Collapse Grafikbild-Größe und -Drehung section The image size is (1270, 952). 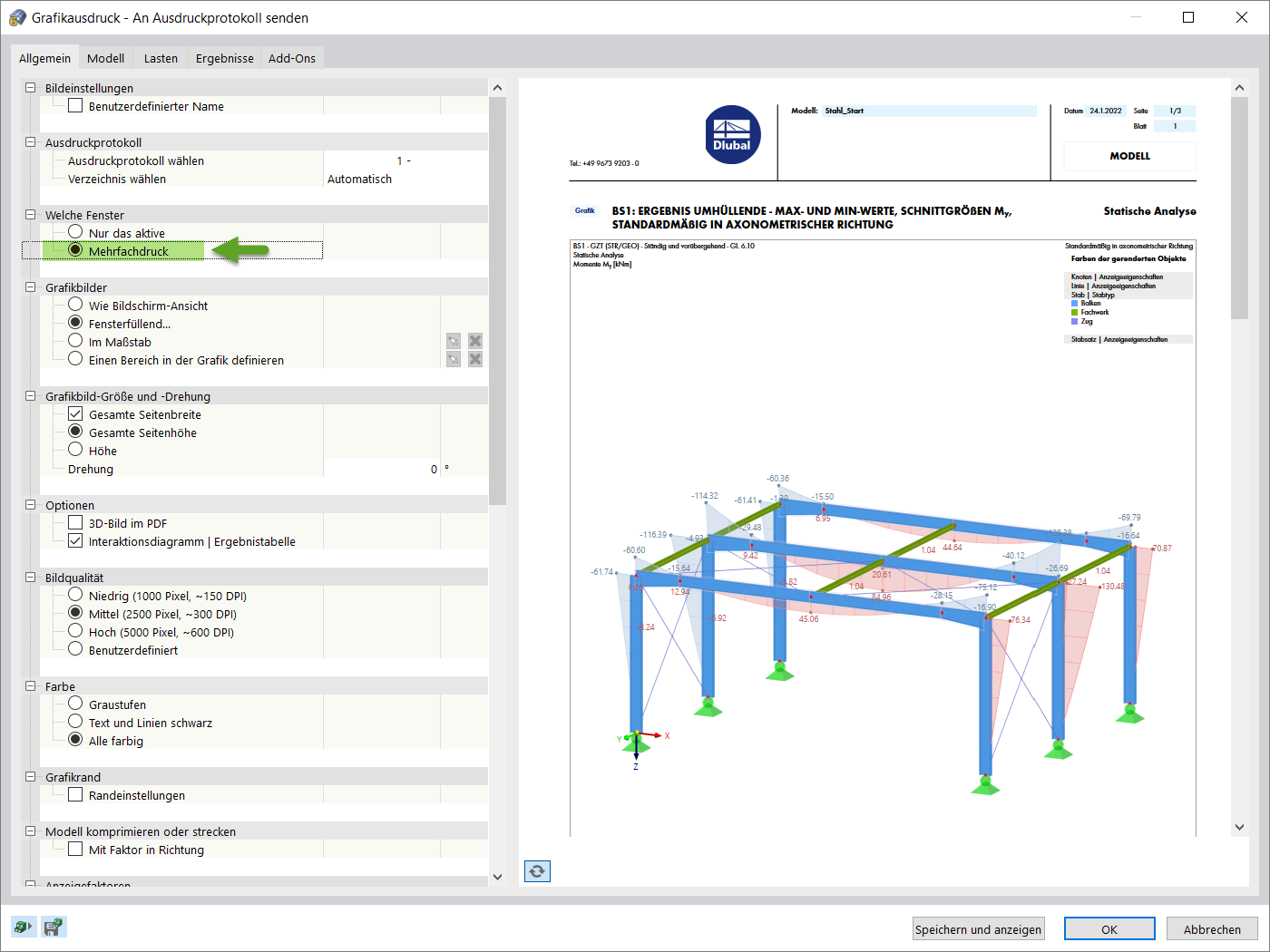(30, 396)
